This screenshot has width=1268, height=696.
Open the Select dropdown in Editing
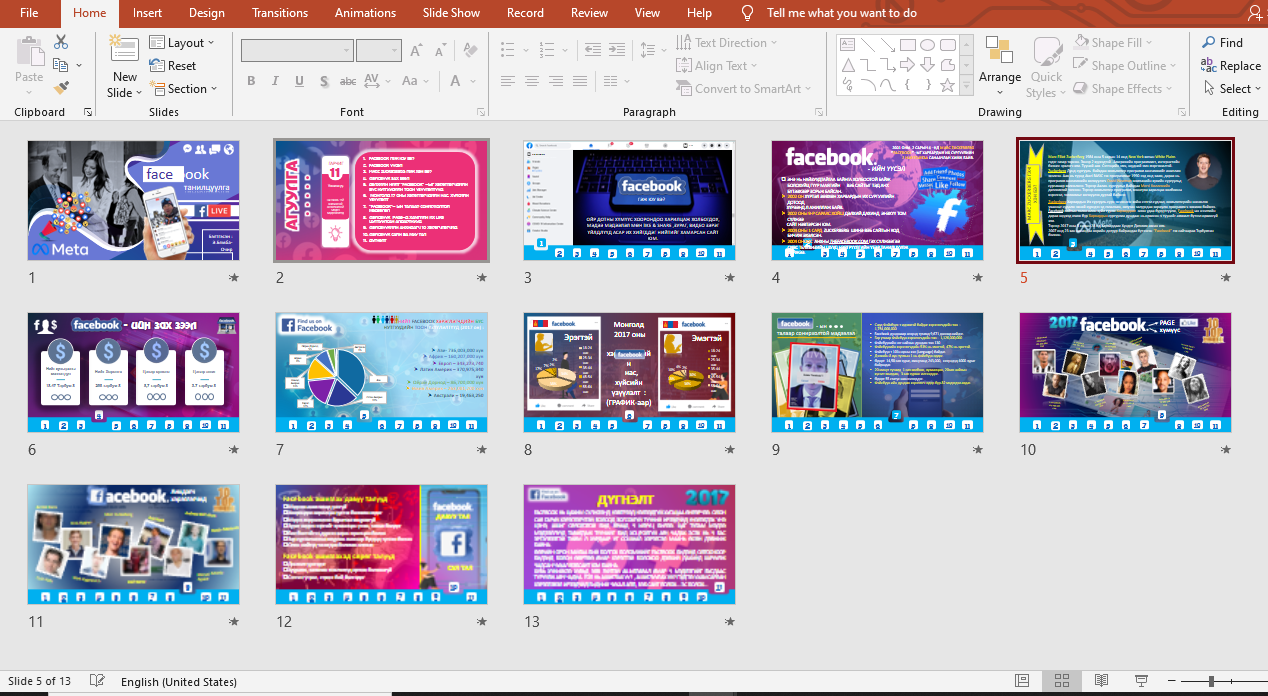[x=1232, y=89]
